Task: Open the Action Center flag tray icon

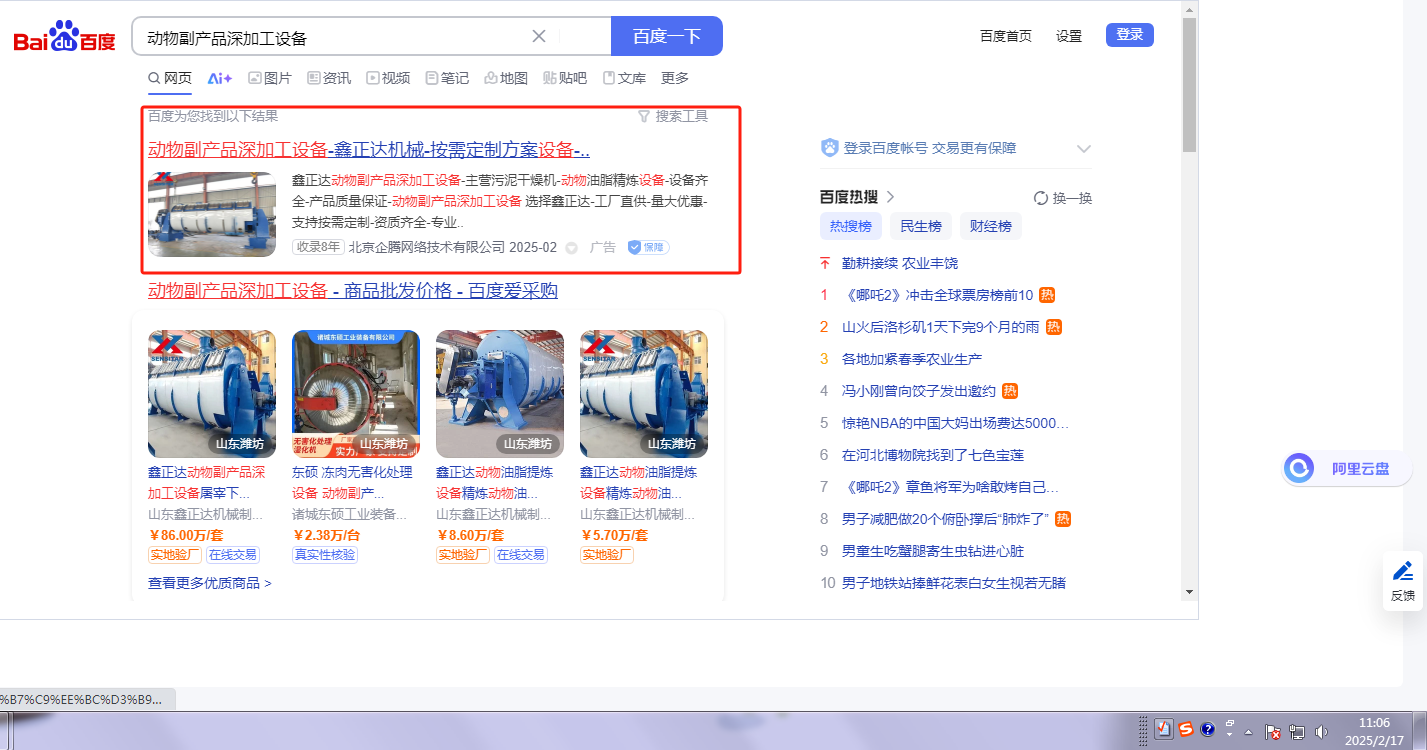Action: (x=1273, y=731)
